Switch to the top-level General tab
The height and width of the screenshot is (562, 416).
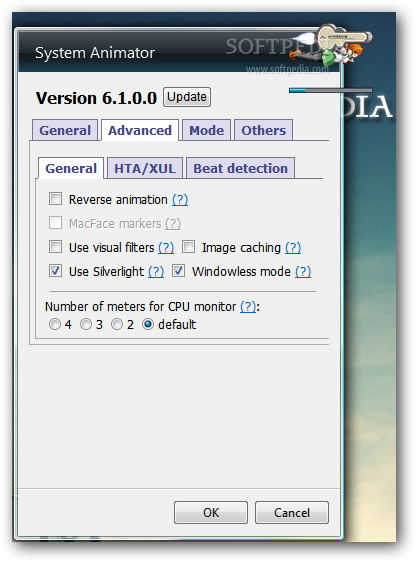(x=65, y=130)
